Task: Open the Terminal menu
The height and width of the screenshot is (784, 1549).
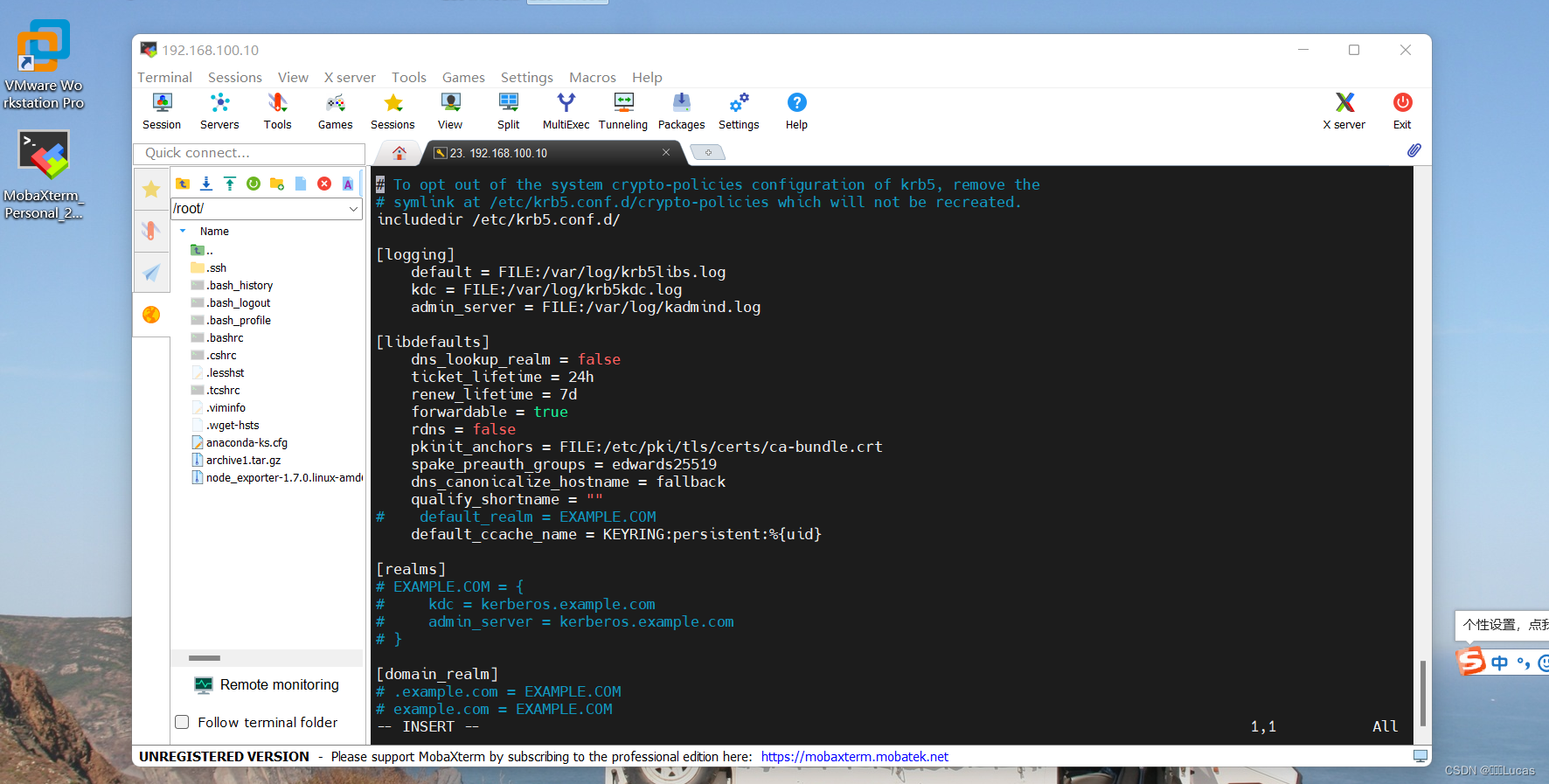Action: click(164, 77)
